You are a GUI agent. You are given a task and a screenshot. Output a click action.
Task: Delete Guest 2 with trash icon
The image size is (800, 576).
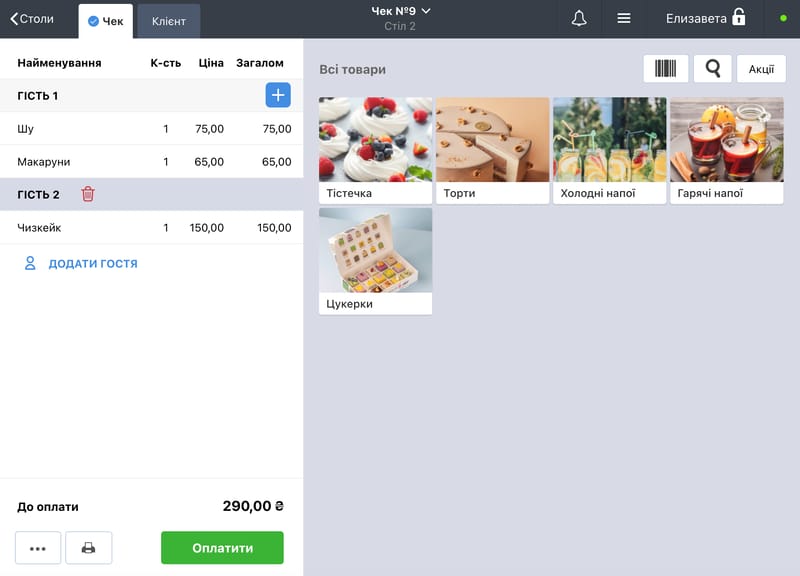(88, 194)
